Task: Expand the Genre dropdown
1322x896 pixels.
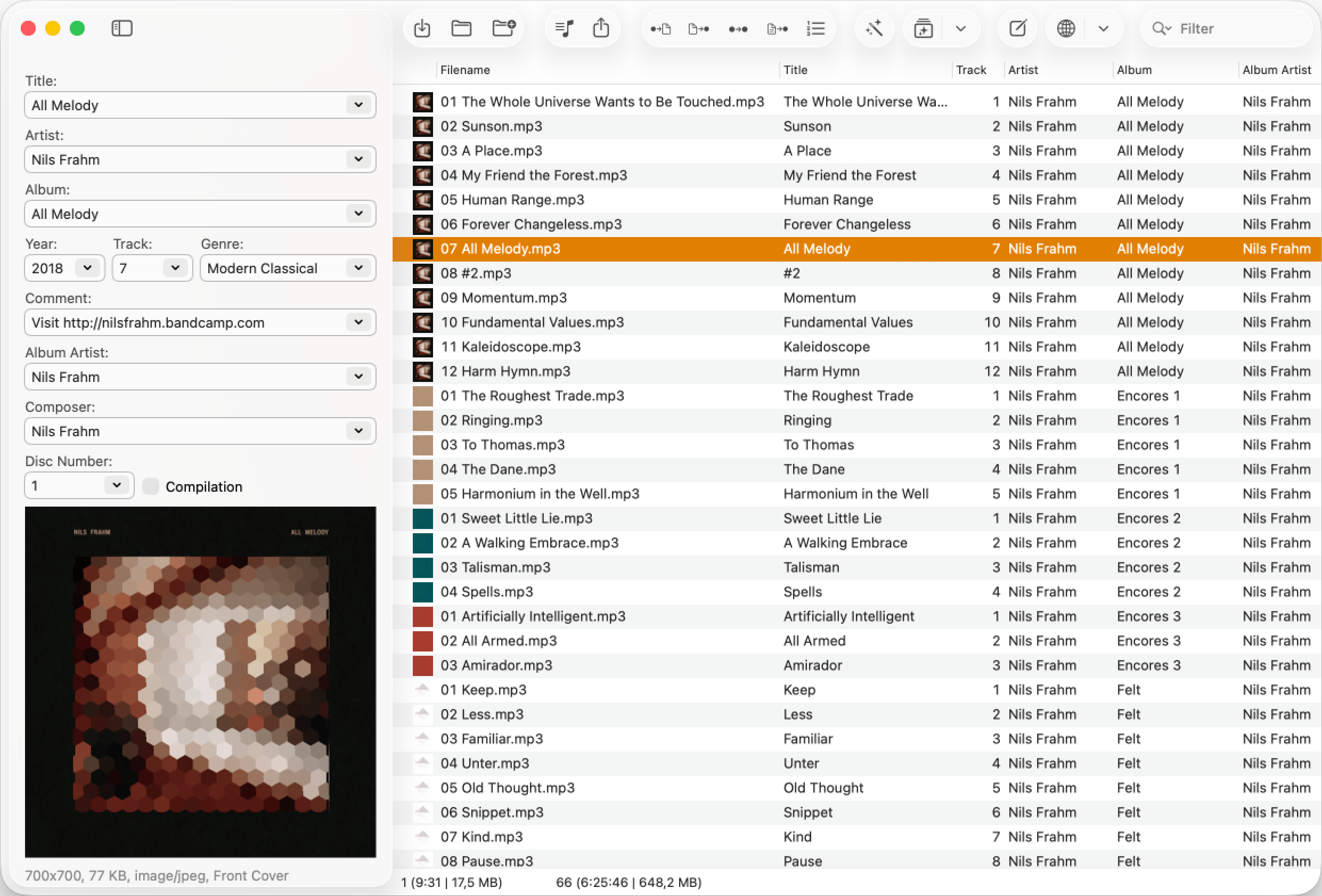Action: coord(358,268)
